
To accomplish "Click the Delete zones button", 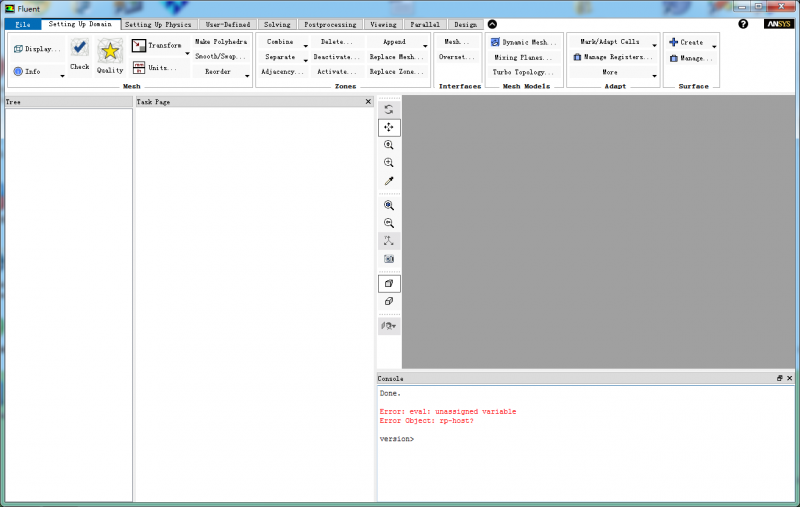I will tap(337, 42).
